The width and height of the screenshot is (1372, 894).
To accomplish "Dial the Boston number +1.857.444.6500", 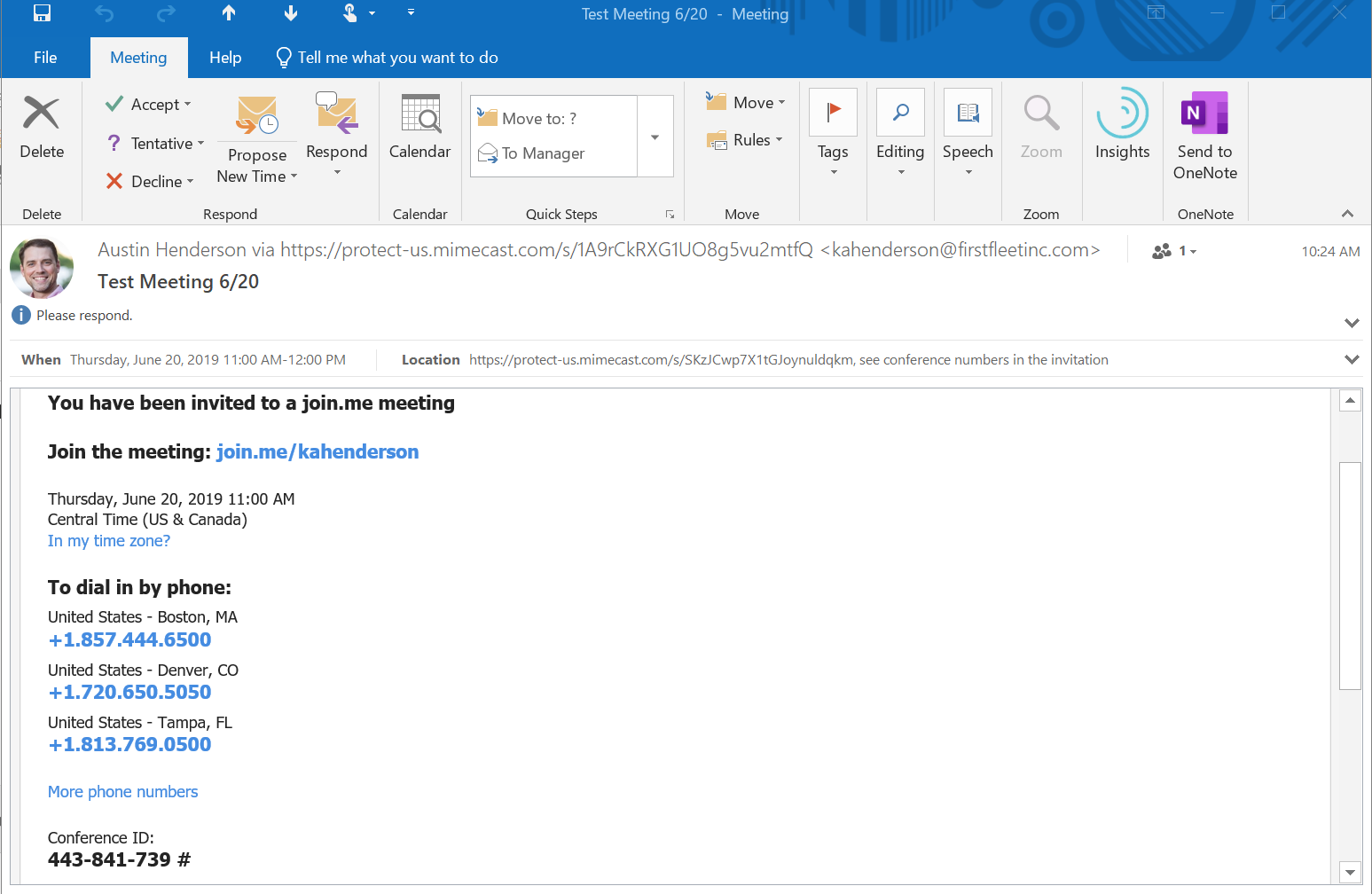I will click(x=130, y=639).
